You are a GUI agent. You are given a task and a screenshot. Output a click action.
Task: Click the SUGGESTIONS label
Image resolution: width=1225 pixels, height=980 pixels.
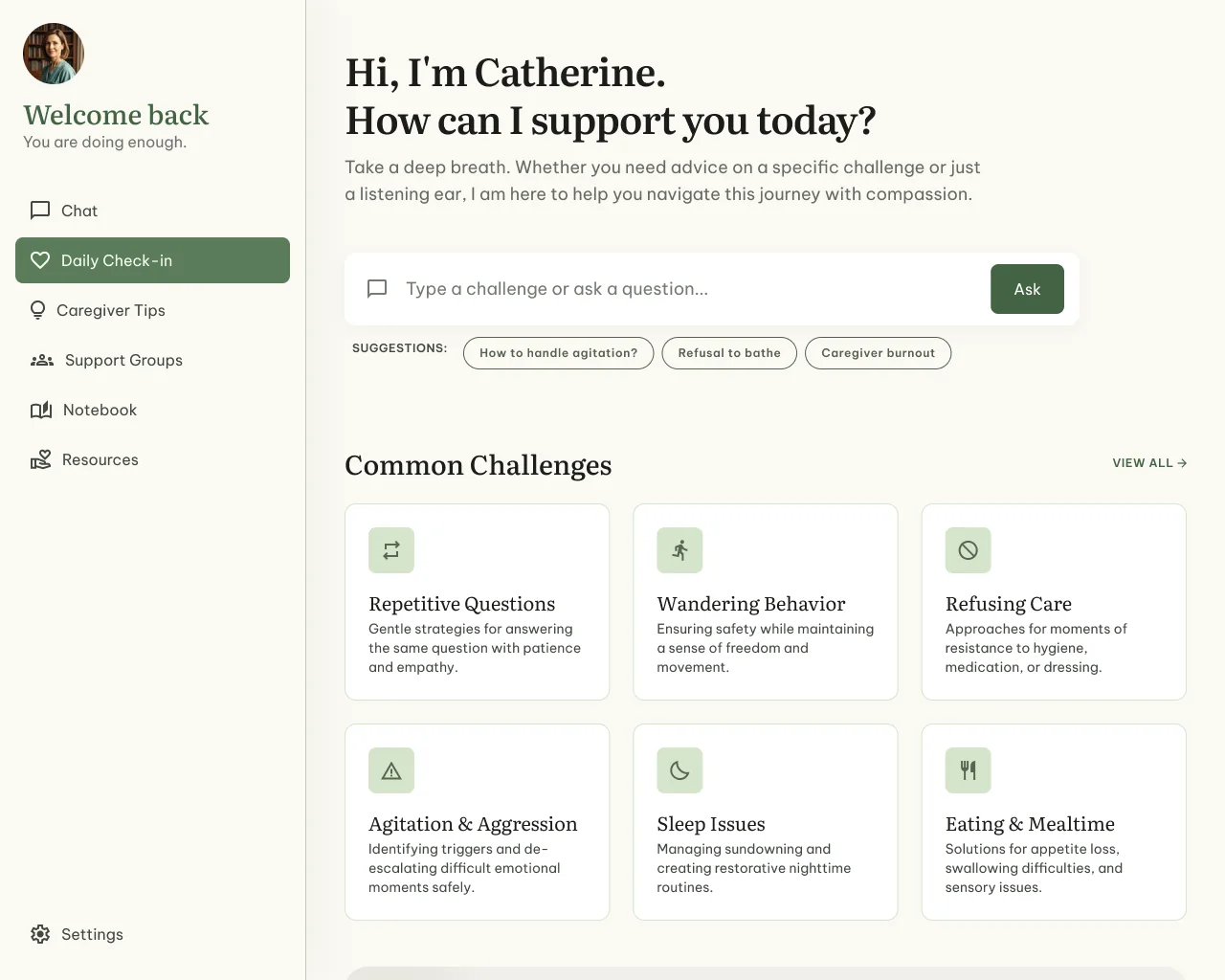[399, 348]
